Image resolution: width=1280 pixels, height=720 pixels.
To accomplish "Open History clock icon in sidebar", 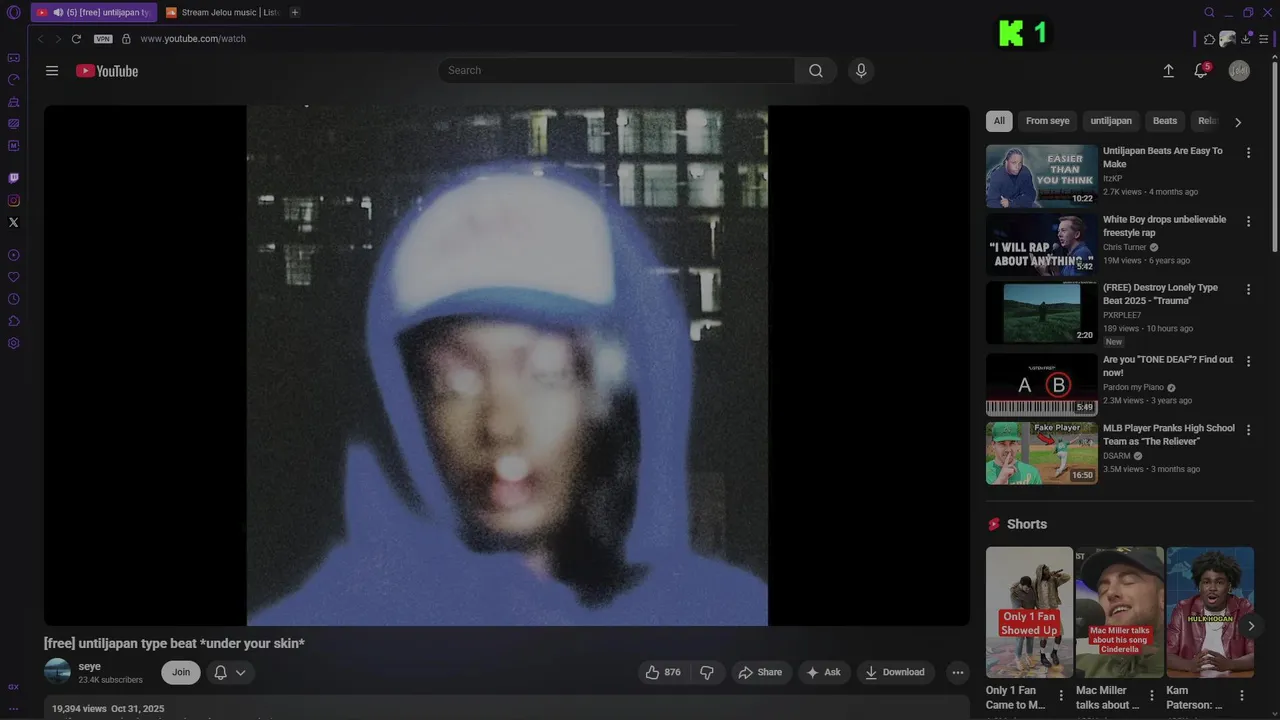I will pos(13,299).
